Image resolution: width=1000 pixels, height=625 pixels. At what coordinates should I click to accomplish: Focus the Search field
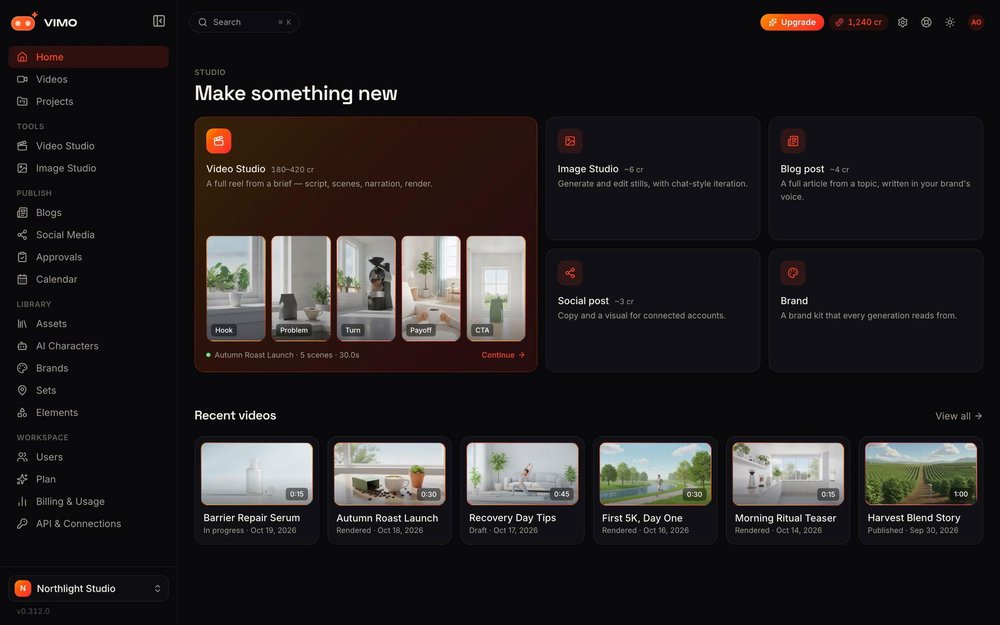(244, 22)
